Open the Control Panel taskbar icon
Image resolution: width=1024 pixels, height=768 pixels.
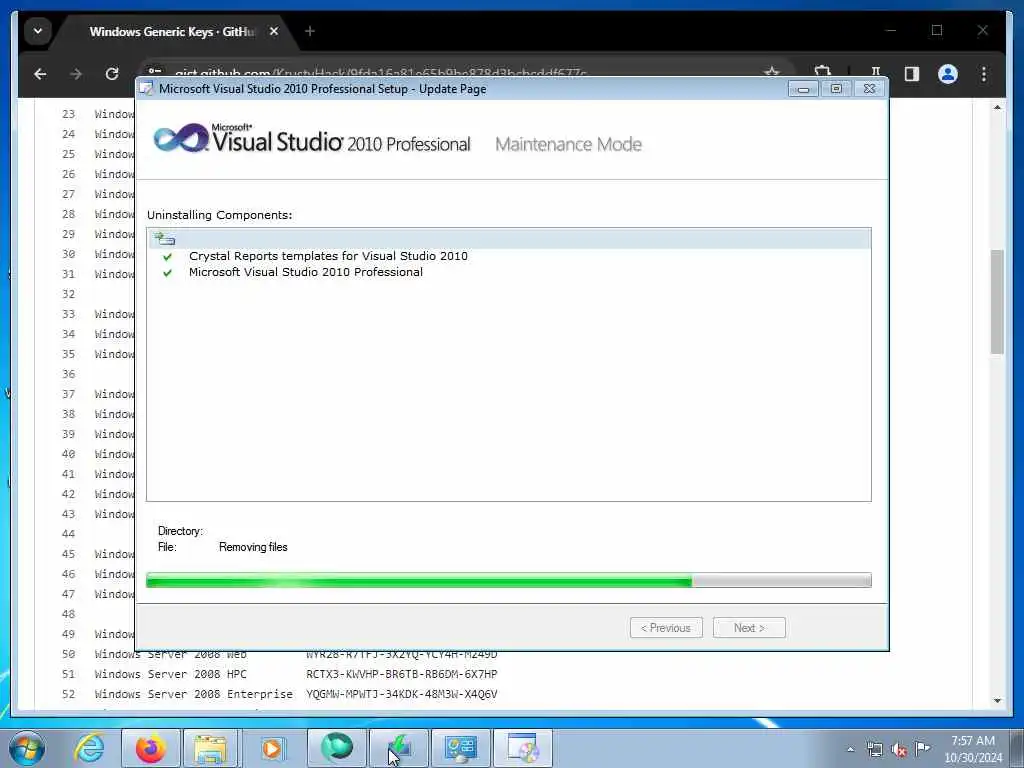coord(460,748)
